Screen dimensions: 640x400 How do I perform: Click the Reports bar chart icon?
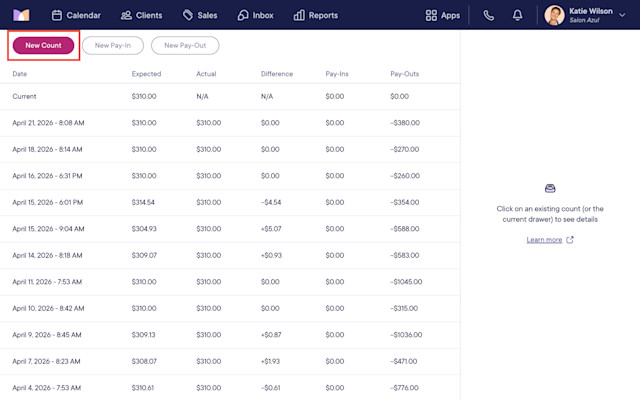(299, 16)
